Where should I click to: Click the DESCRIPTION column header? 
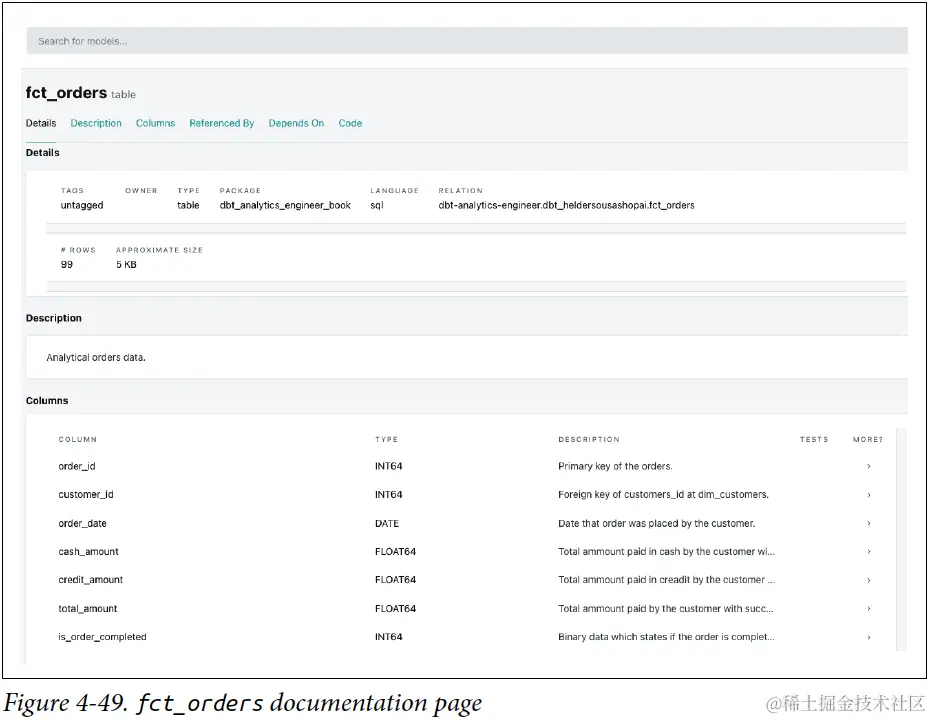point(589,439)
